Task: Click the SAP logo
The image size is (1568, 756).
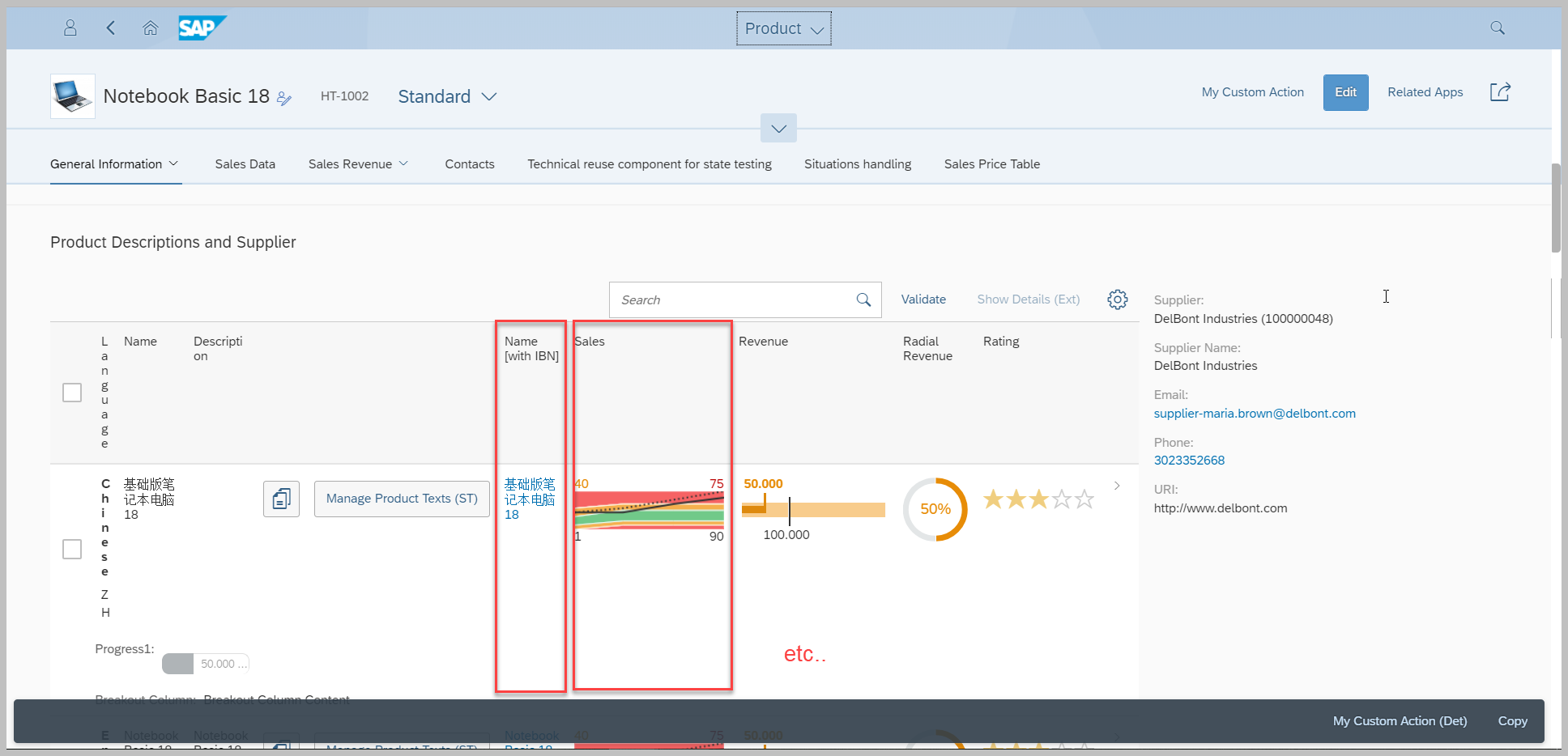Action: pyautogui.click(x=202, y=28)
